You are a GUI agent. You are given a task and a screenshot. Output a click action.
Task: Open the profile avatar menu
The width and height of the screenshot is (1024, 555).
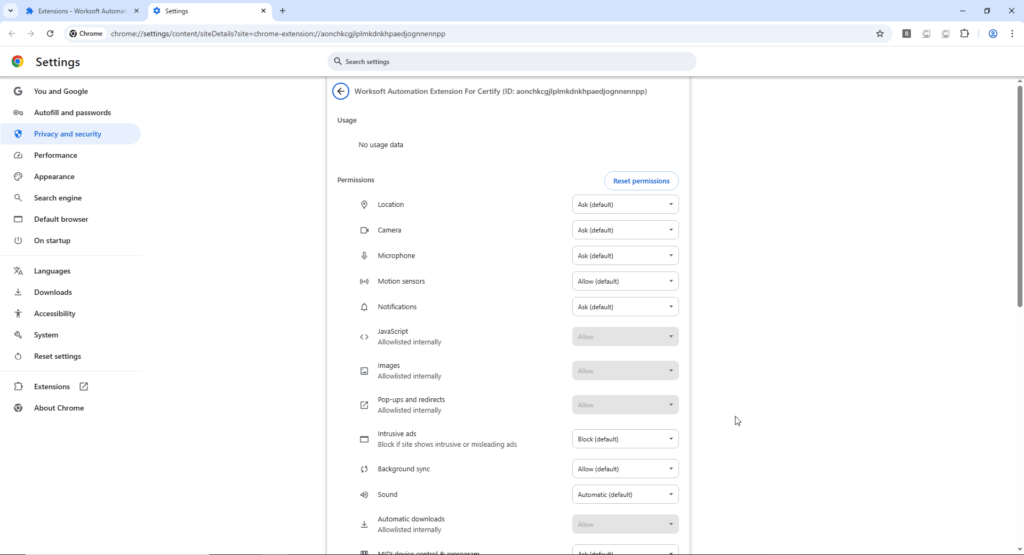click(x=993, y=33)
